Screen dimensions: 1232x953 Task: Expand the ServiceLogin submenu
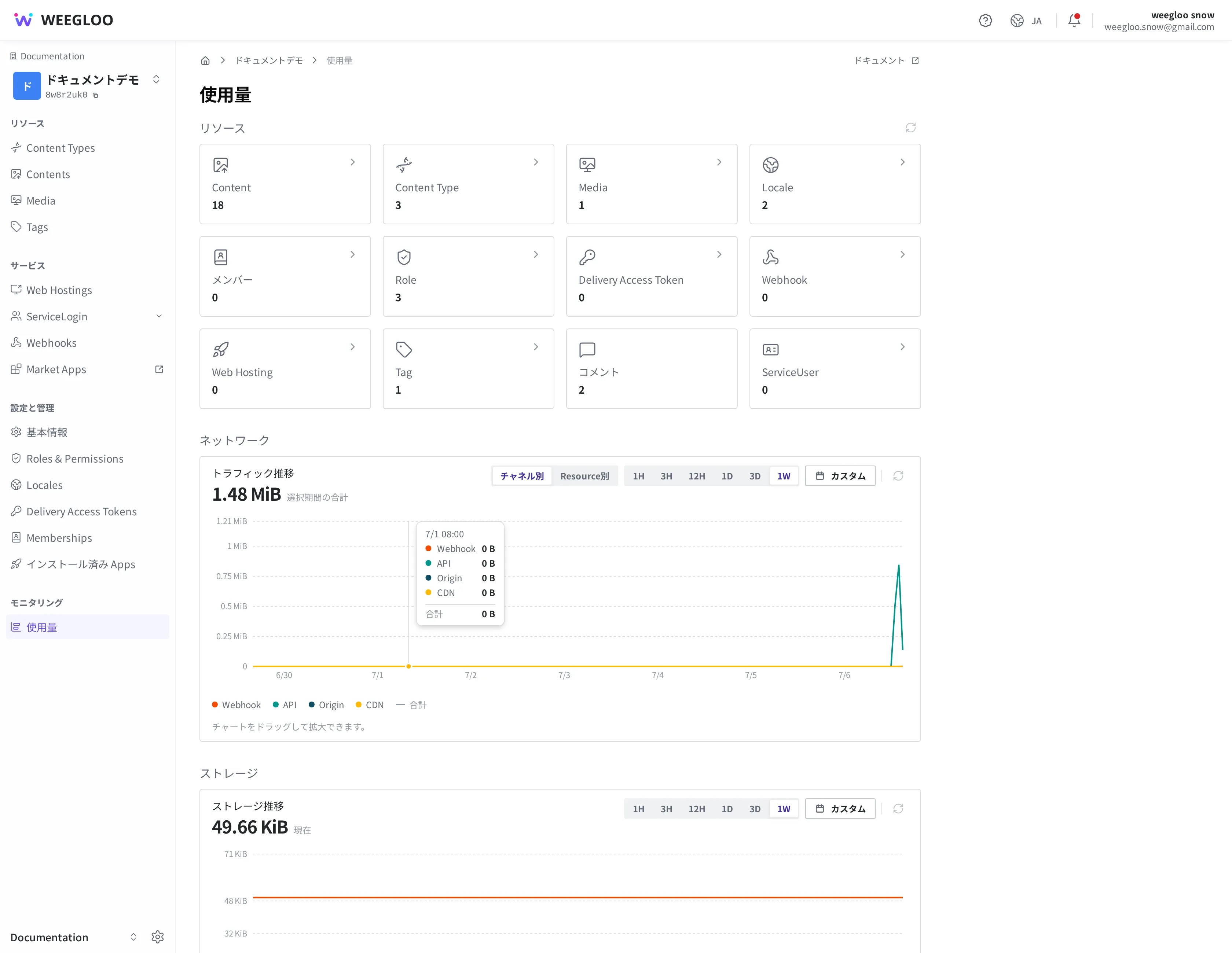point(159,316)
